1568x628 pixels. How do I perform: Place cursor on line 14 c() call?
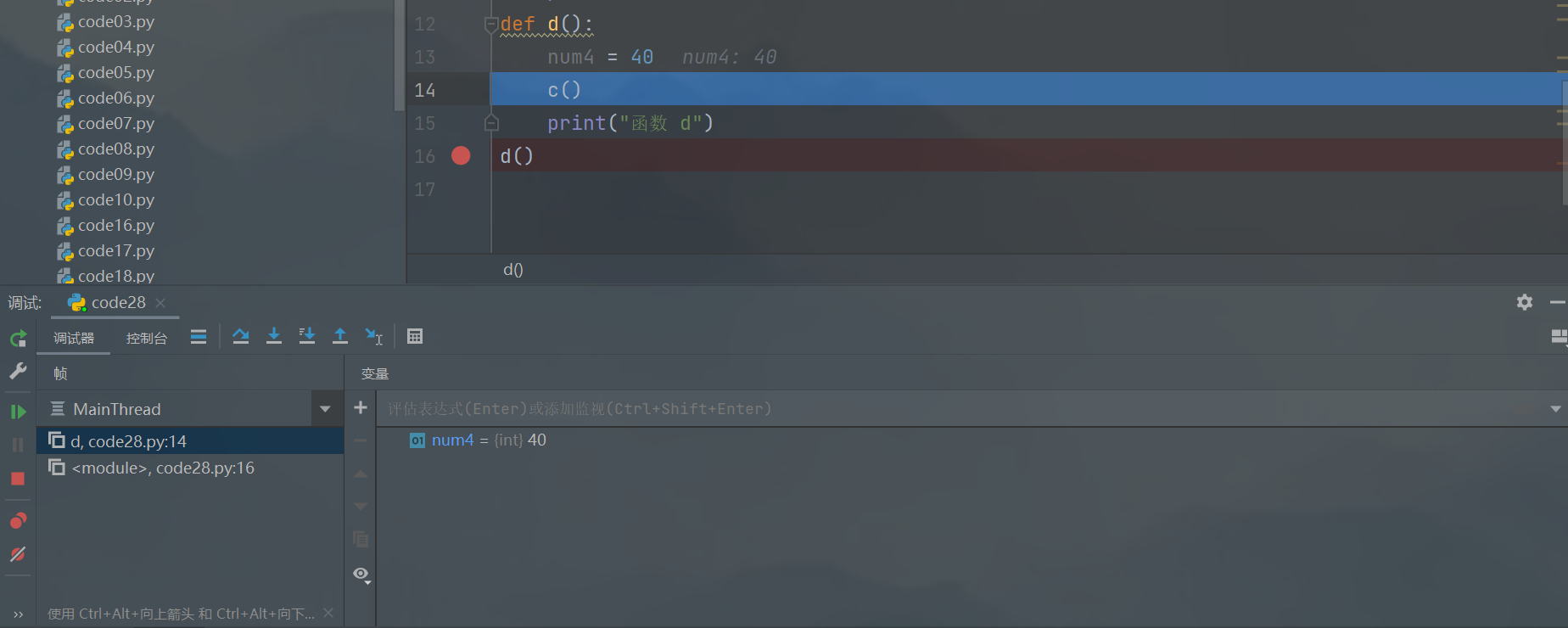coord(564,90)
